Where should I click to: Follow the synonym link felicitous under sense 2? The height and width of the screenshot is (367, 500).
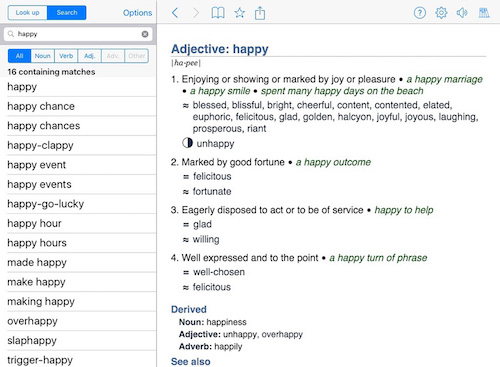[x=212, y=176]
